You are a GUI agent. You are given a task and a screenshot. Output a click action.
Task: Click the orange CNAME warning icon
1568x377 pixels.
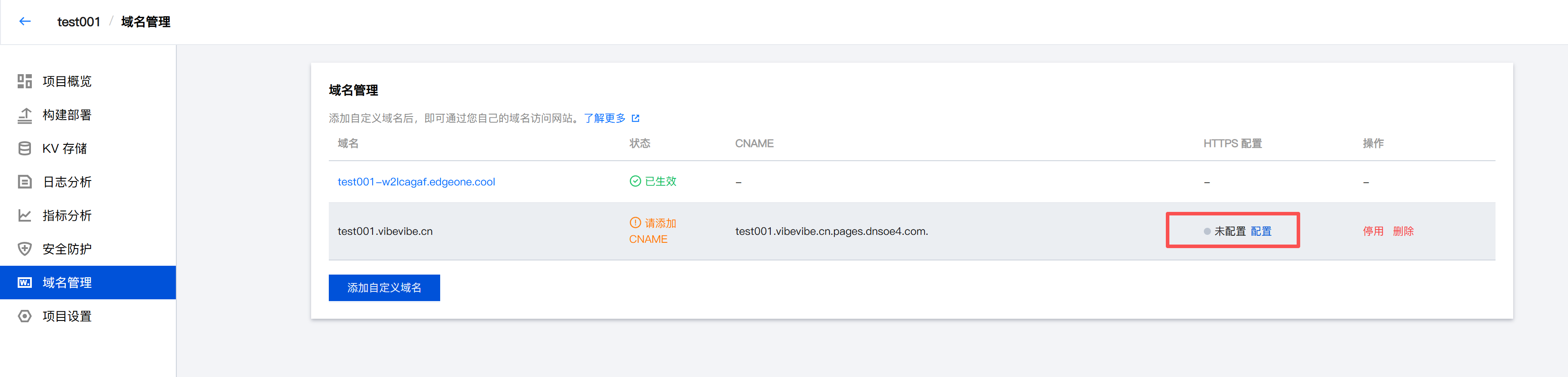[x=635, y=223]
